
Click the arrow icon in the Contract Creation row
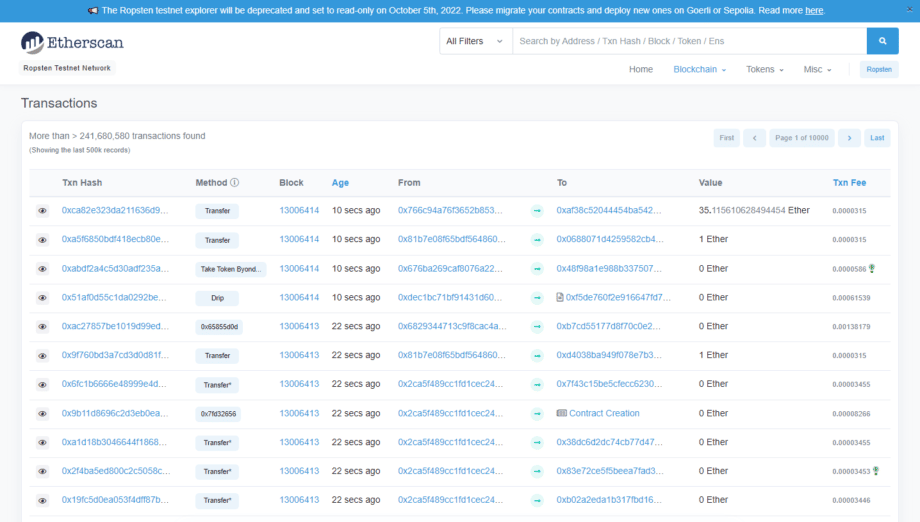(x=537, y=413)
